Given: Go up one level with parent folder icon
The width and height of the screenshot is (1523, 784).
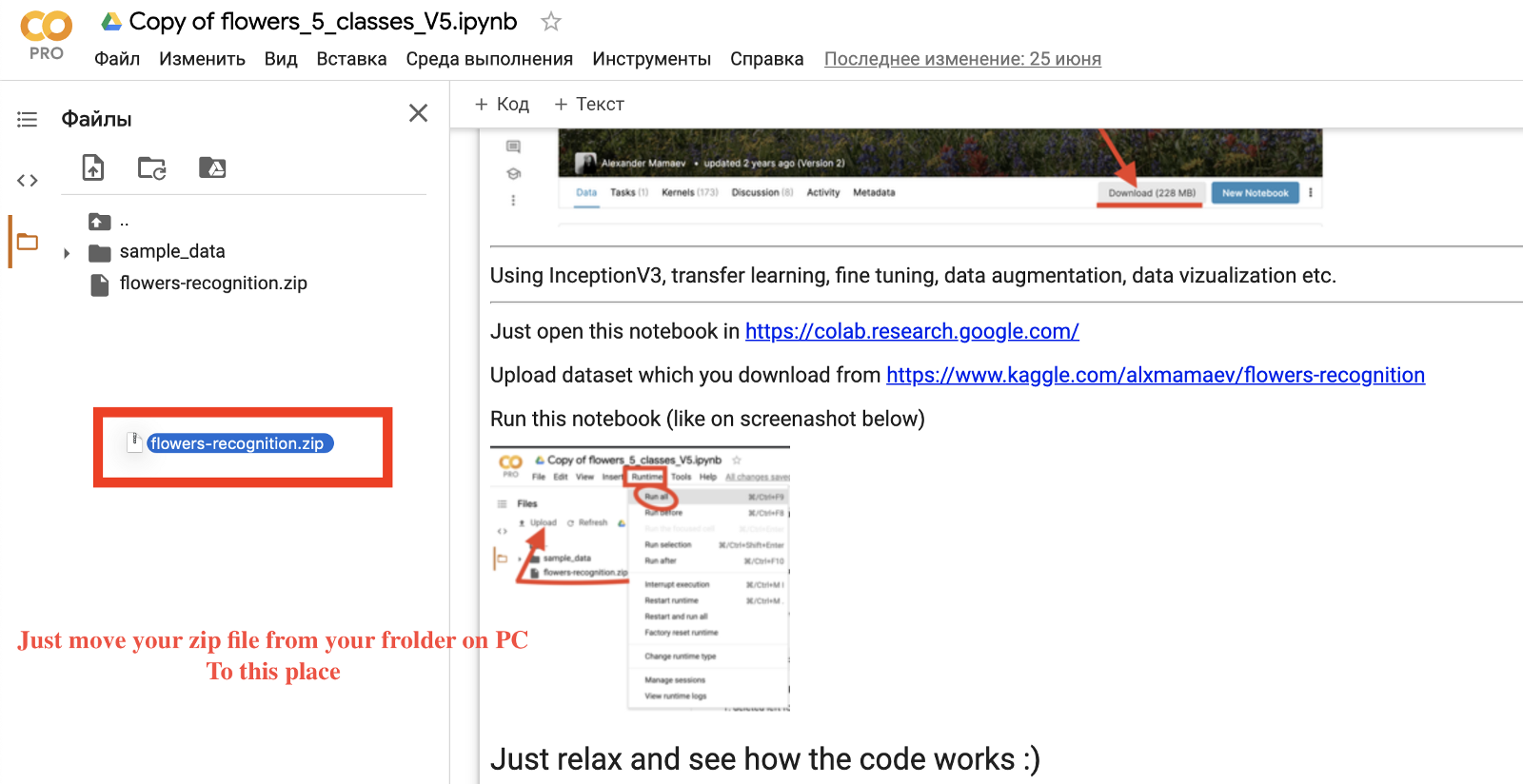Looking at the screenshot, I should 99,222.
